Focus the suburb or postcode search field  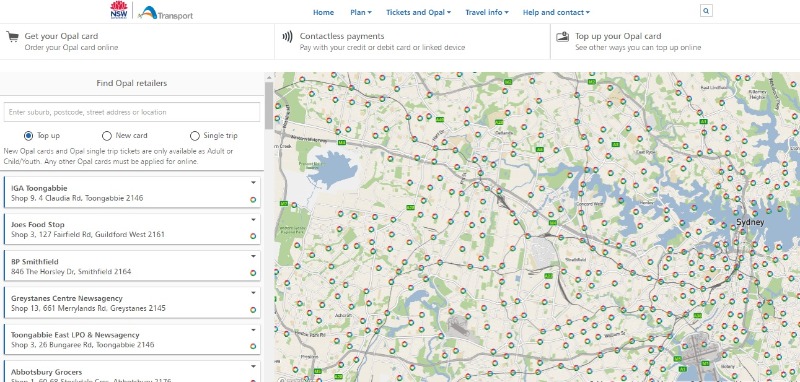(132, 112)
